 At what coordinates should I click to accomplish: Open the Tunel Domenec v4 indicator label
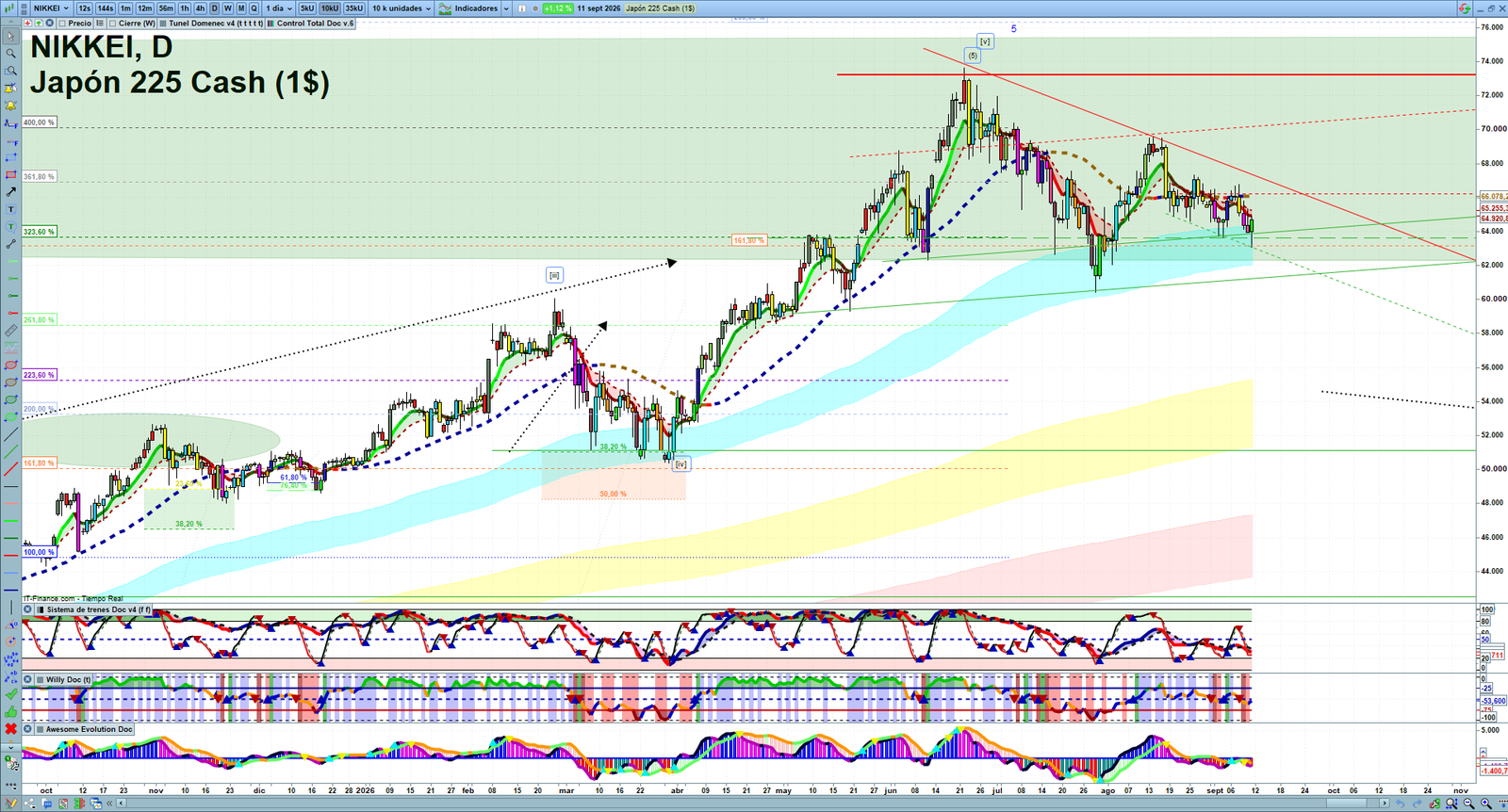pyautogui.click(x=210, y=24)
